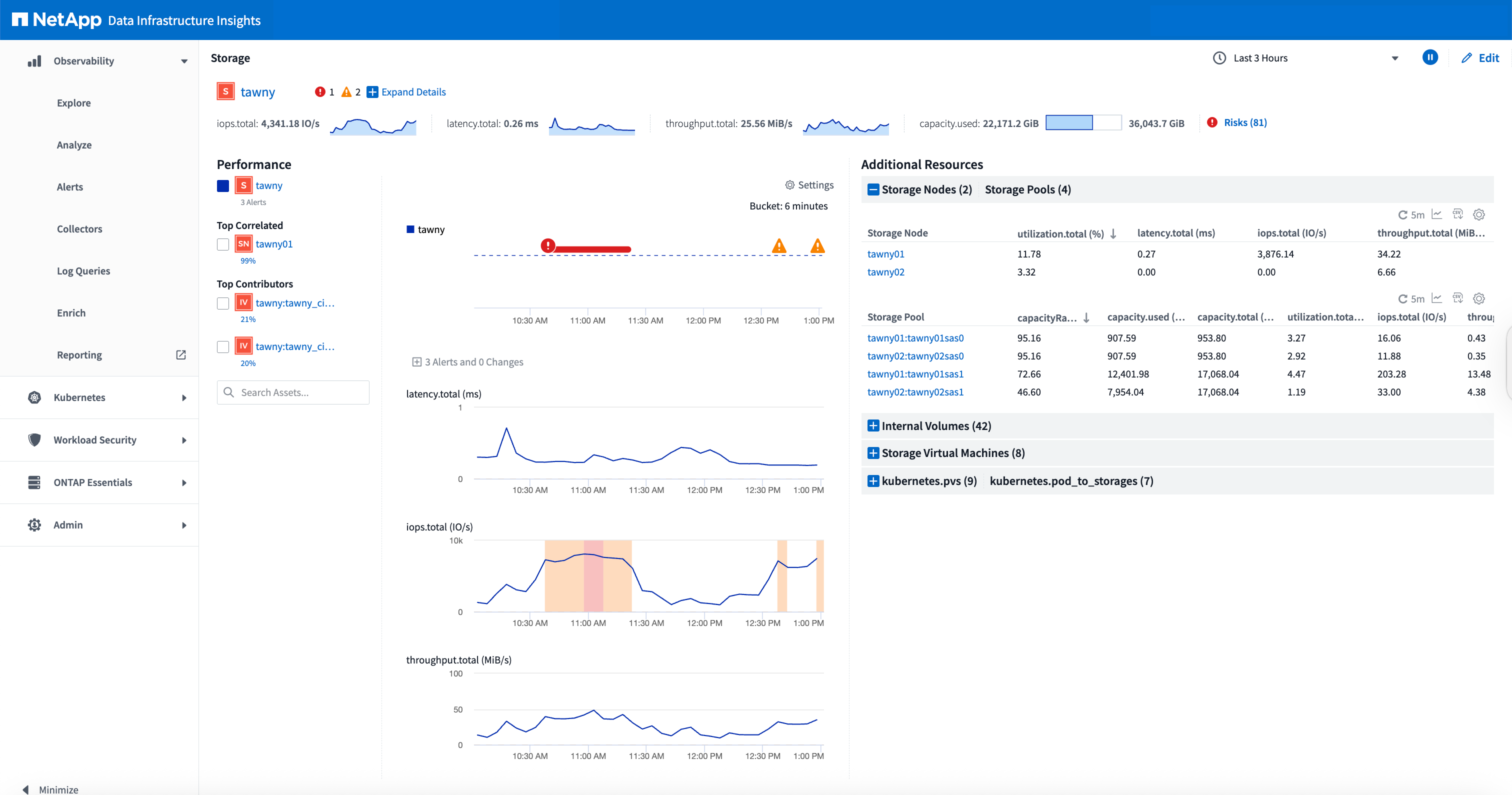The image size is (1512, 795).
Task: Click the Storage Pools table chart icon
Action: [x=1436, y=298]
